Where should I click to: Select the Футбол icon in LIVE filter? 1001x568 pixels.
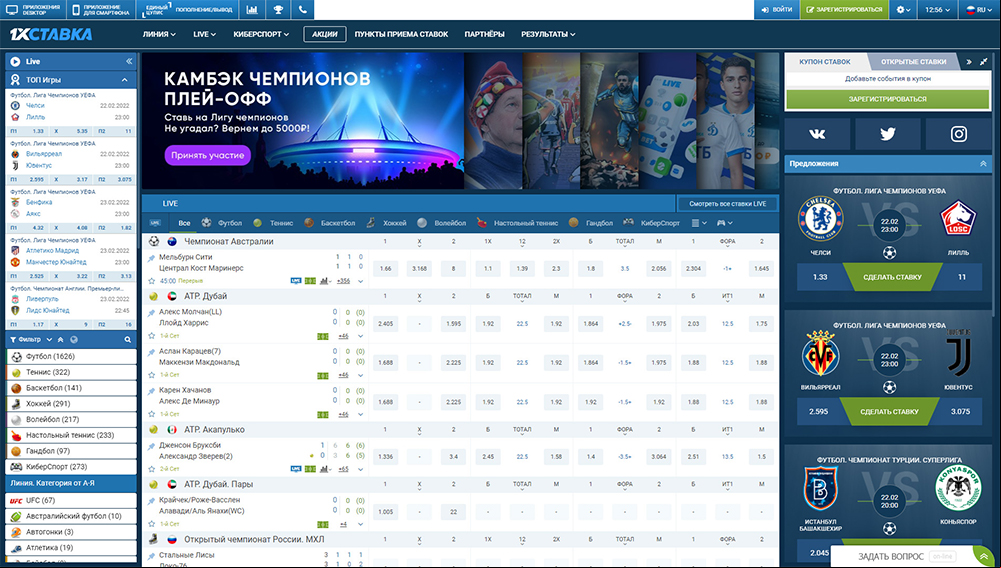[x=206, y=223]
